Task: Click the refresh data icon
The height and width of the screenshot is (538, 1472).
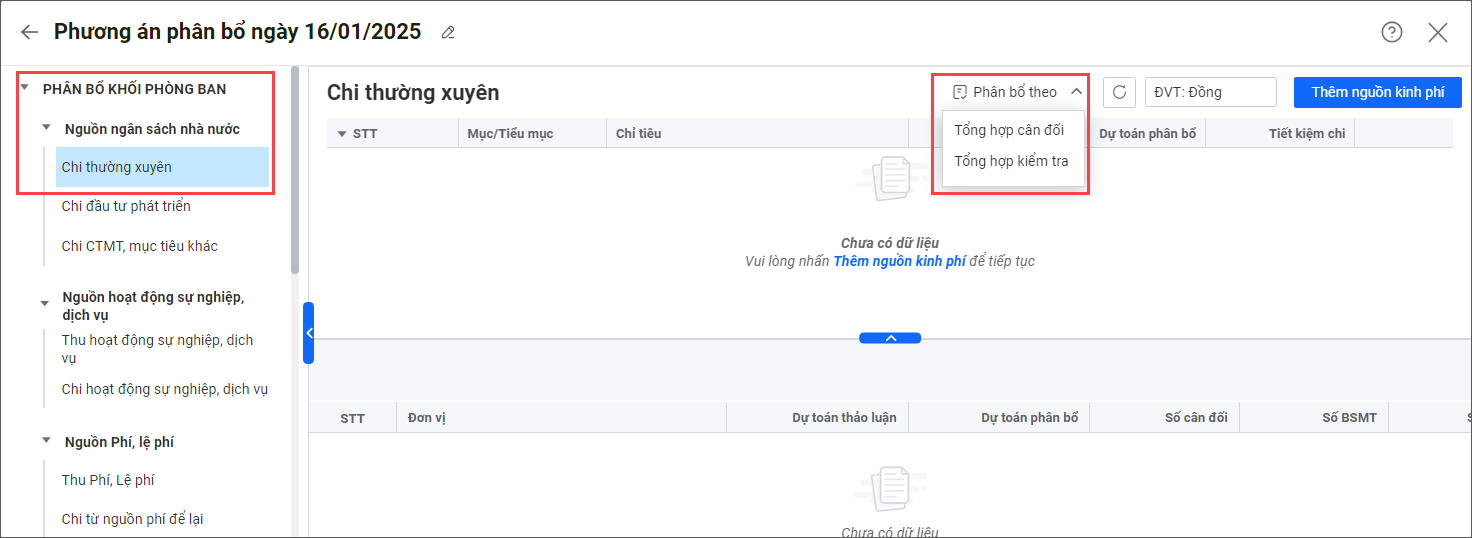Action: pos(1119,92)
